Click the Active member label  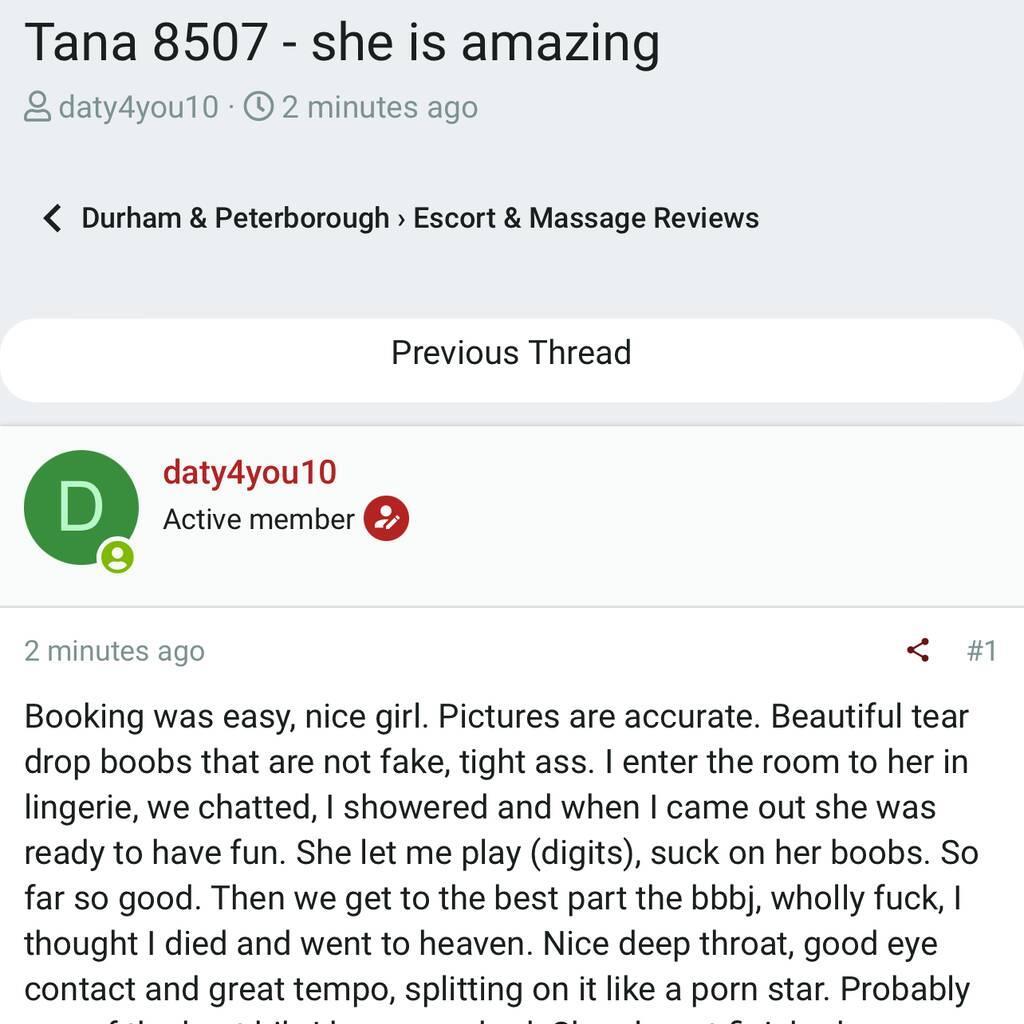(258, 519)
